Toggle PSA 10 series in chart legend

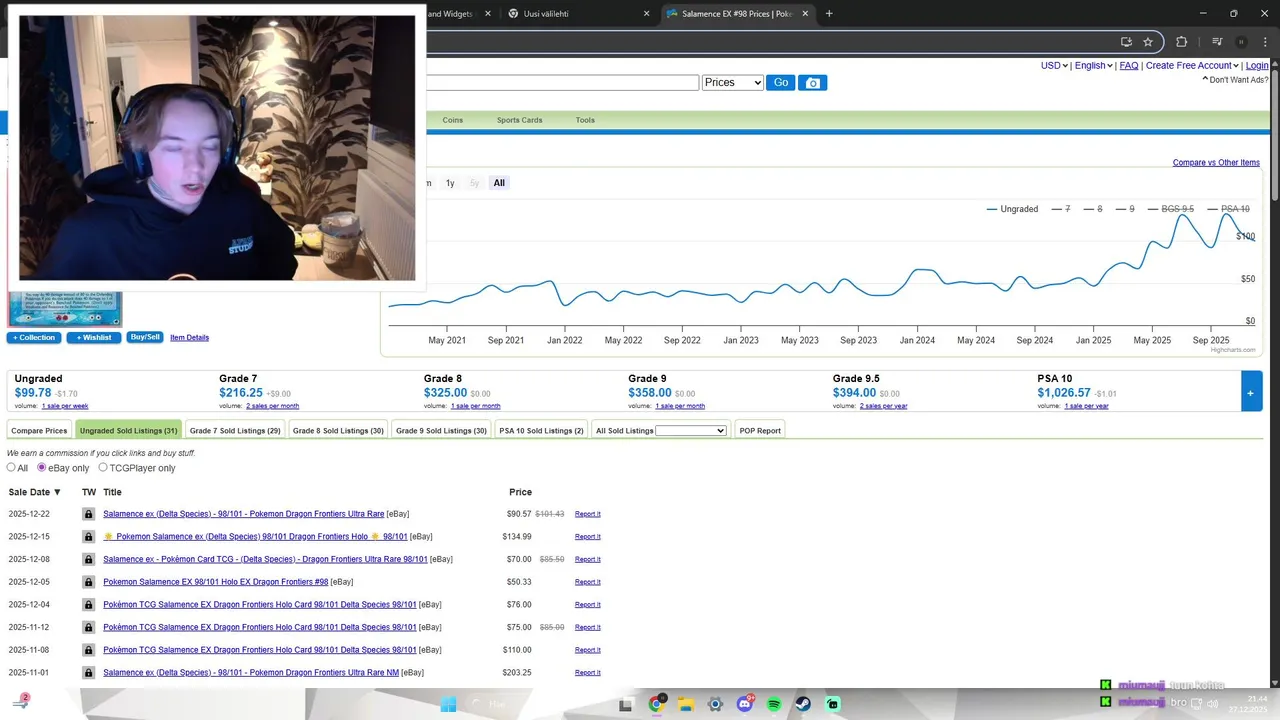point(1228,209)
